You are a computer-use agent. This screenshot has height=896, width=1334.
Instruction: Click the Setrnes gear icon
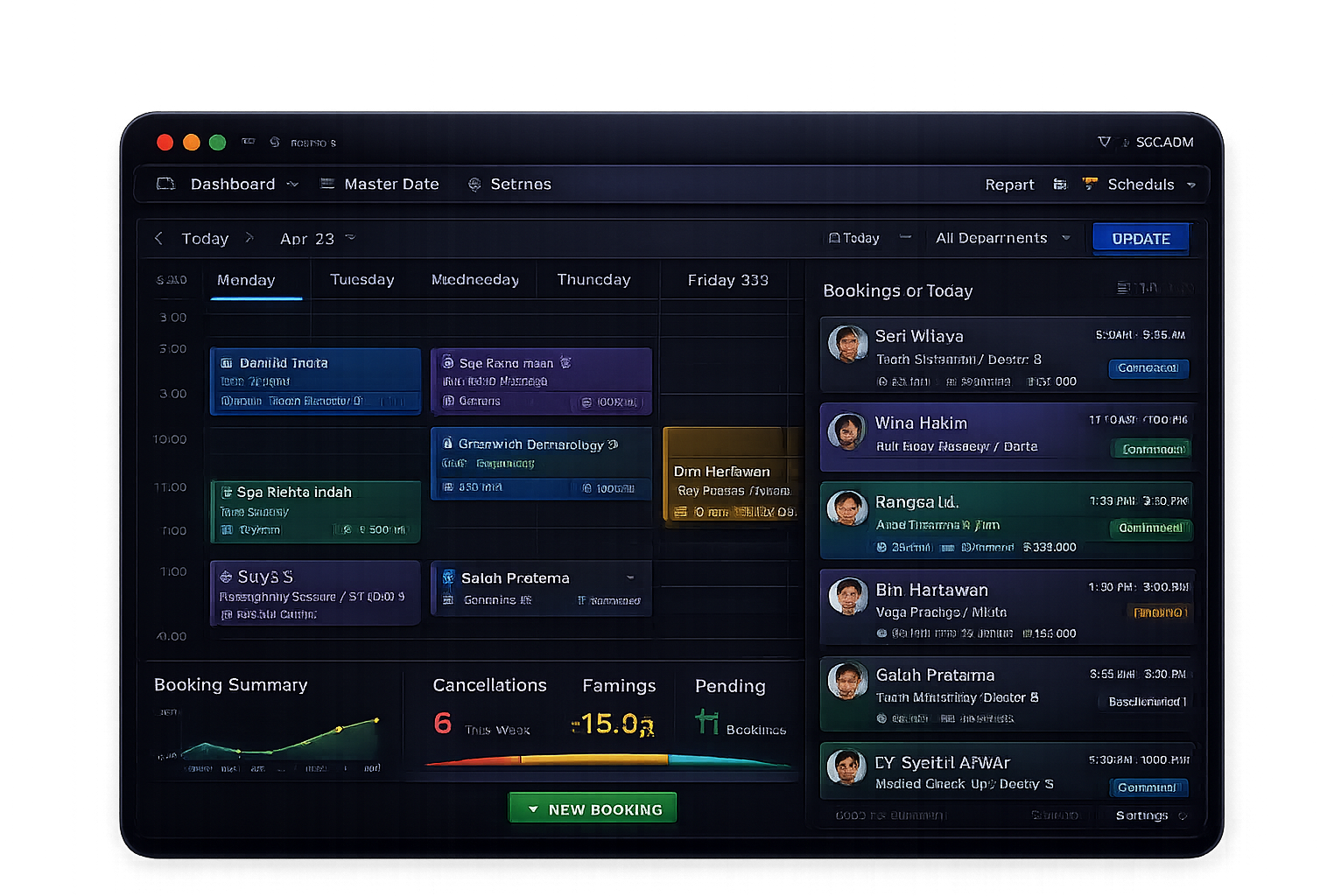click(x=474, y=185)
